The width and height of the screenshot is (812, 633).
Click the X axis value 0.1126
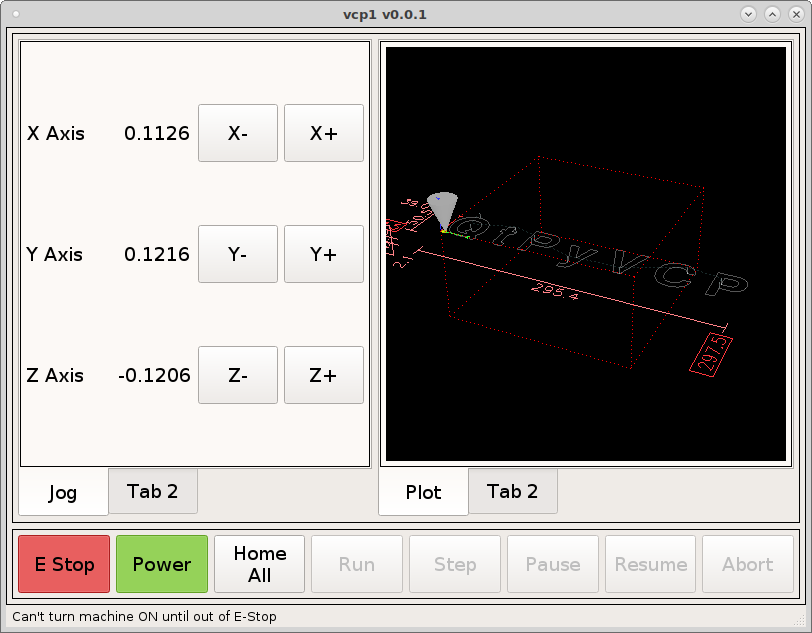pos(157,133)
